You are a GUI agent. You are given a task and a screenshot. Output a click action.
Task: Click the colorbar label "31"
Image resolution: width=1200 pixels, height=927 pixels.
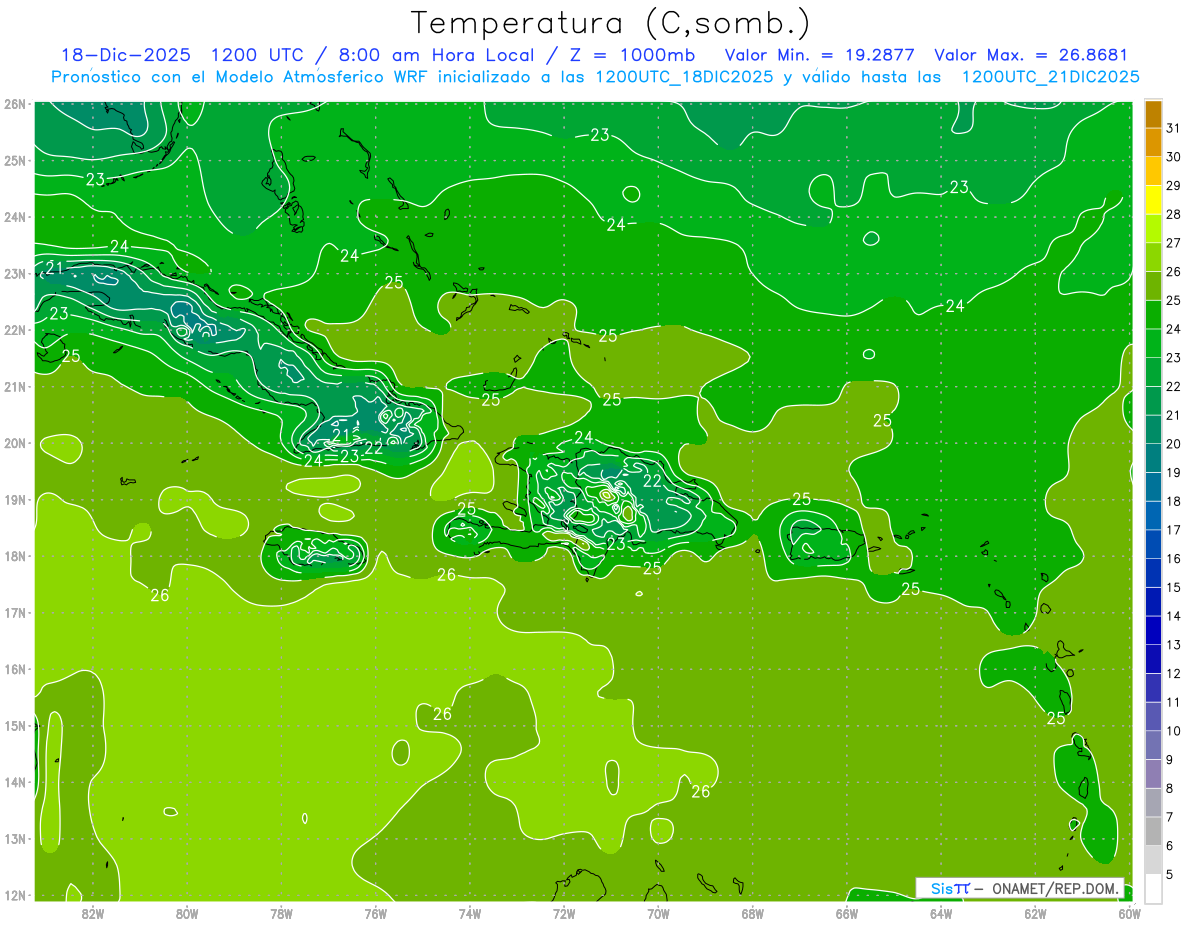click(x=1173, y=129)
